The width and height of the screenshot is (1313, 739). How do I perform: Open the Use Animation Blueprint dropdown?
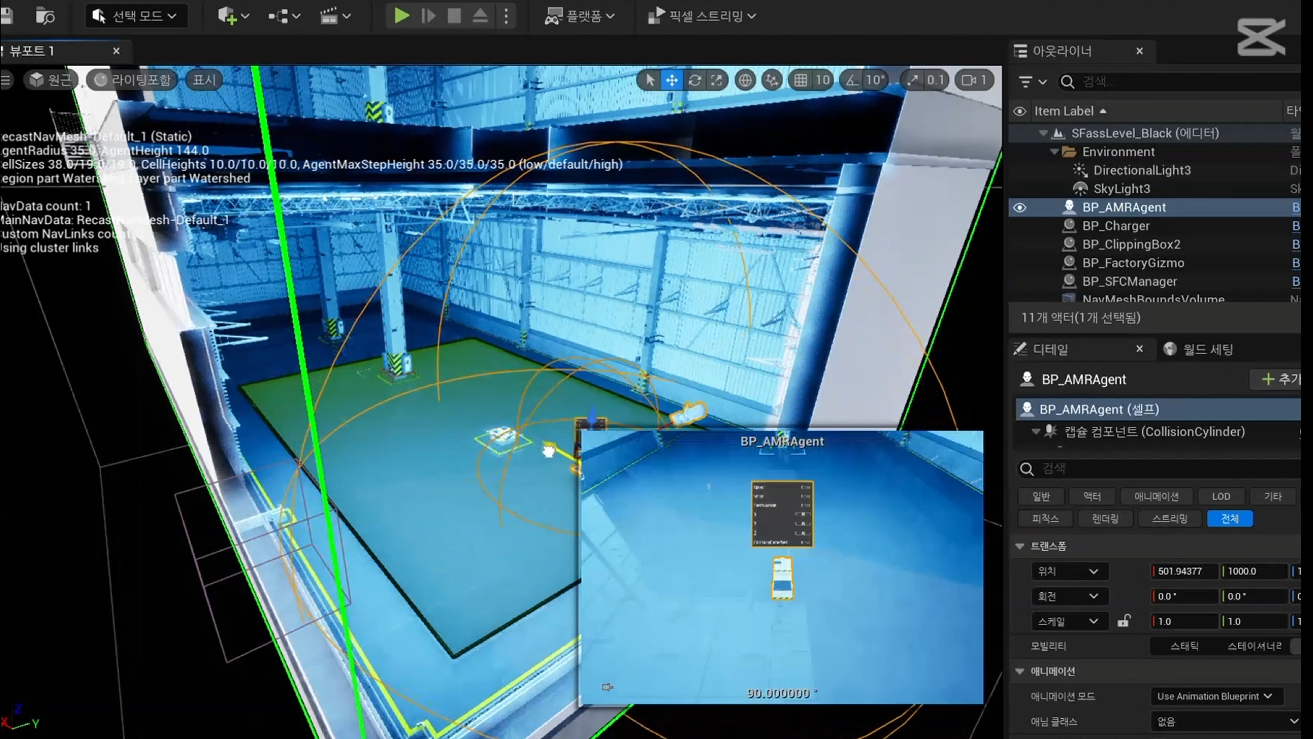click(1214, 696)
